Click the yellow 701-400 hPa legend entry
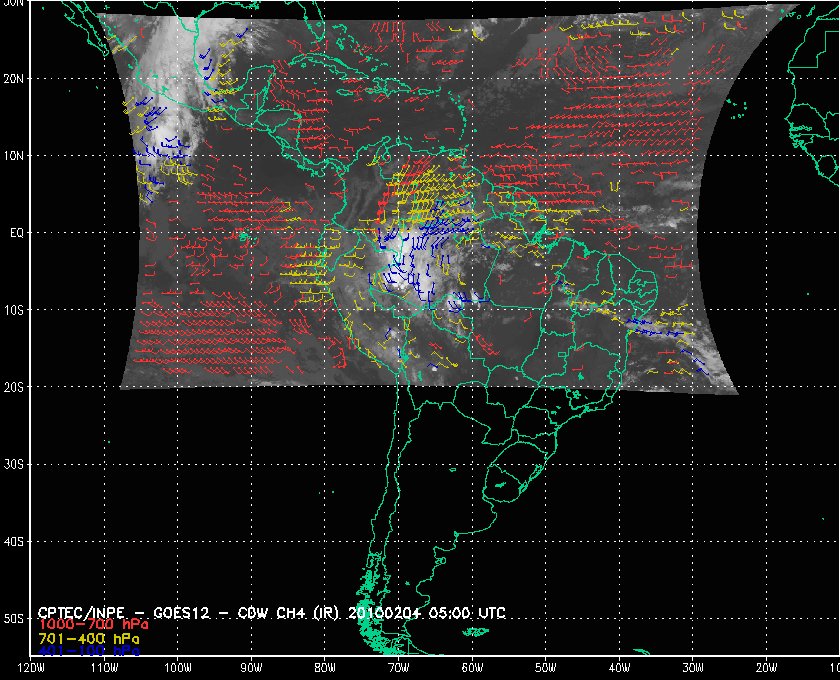The image size is (840, 680). click(89, 639)
